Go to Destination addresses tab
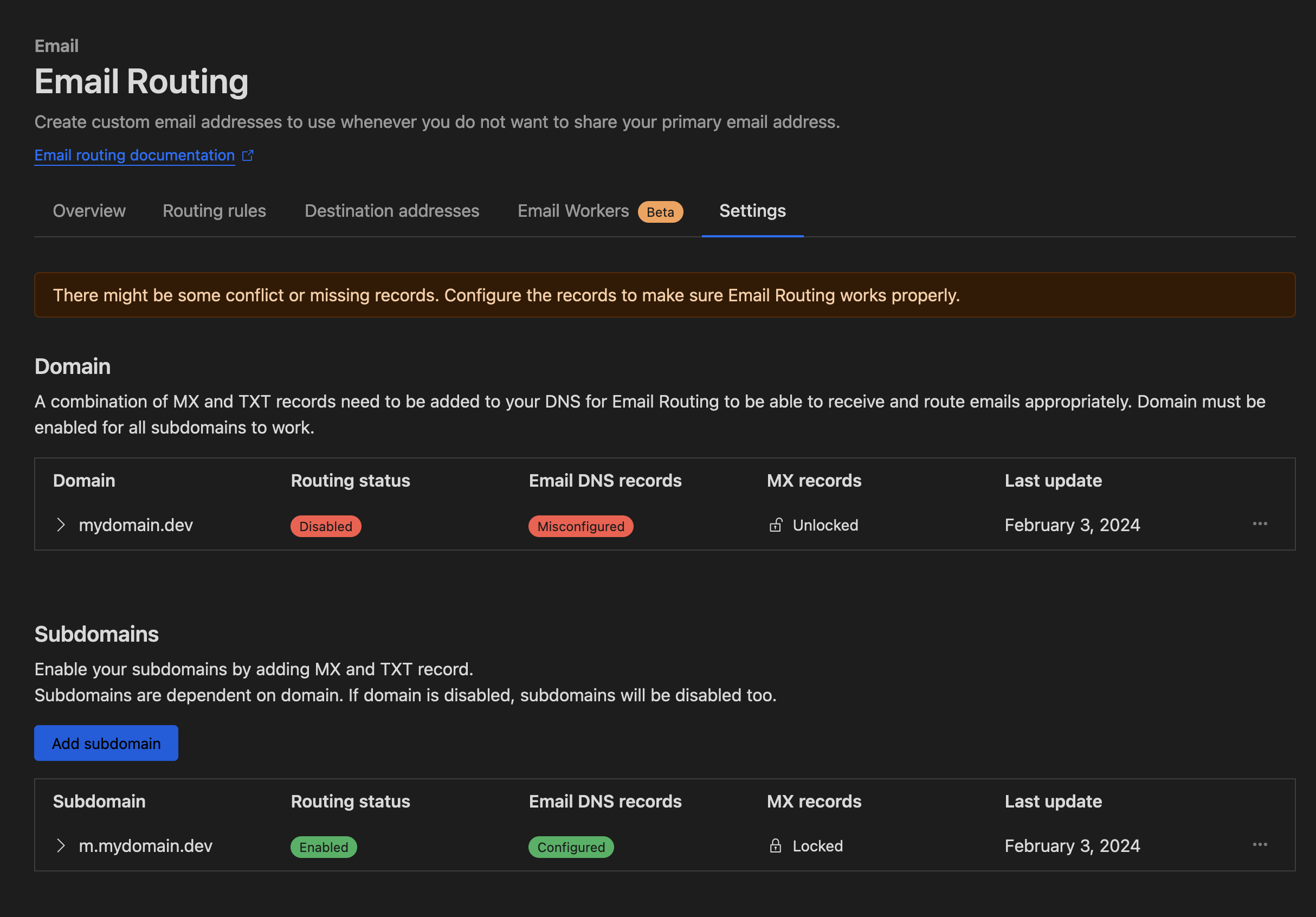 (x=391, y=211)
